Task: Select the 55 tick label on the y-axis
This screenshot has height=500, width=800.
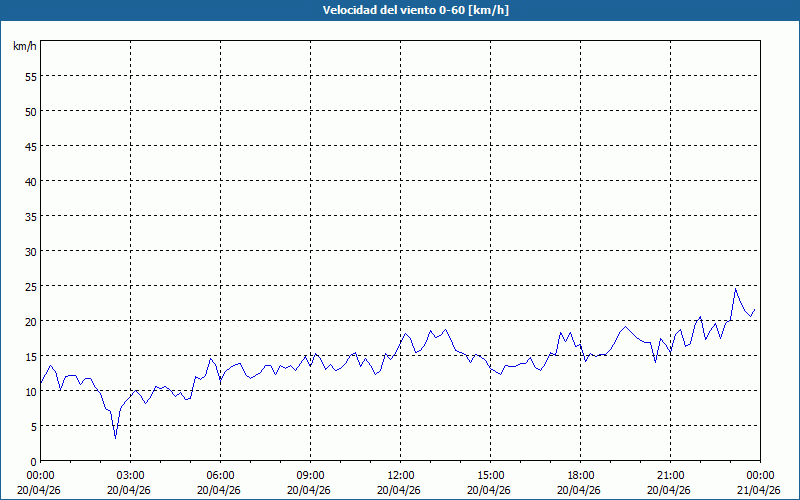Action: pyautogui.click(x=30, y=76)
